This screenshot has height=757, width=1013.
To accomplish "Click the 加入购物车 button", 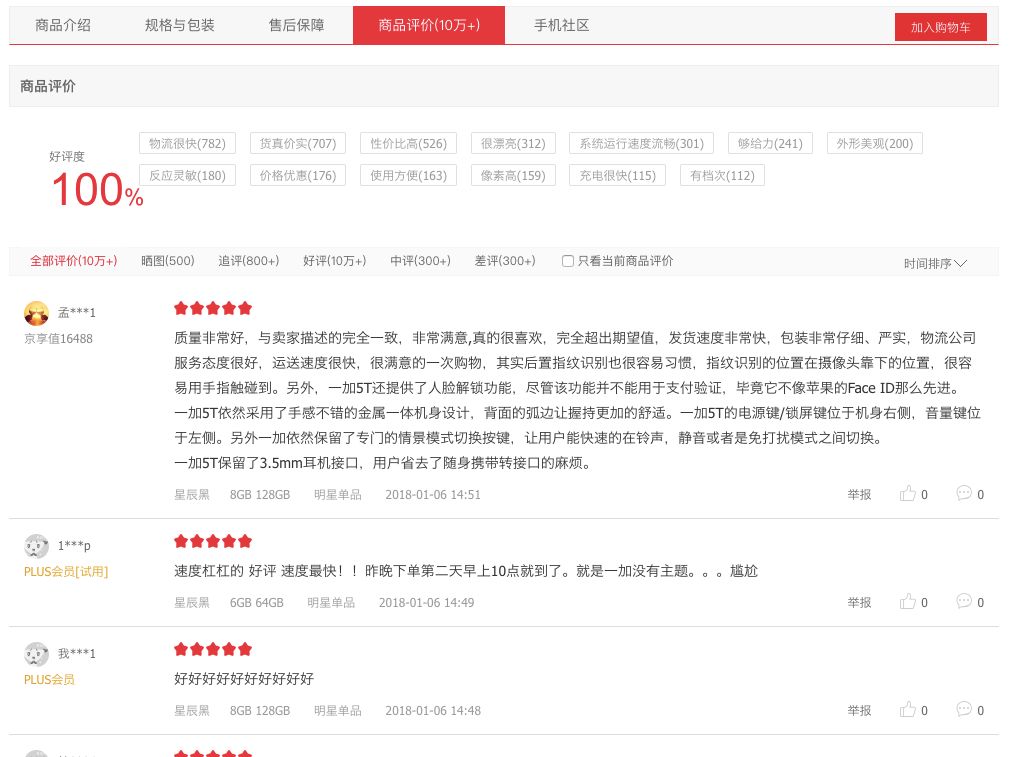I will (939, 27).
